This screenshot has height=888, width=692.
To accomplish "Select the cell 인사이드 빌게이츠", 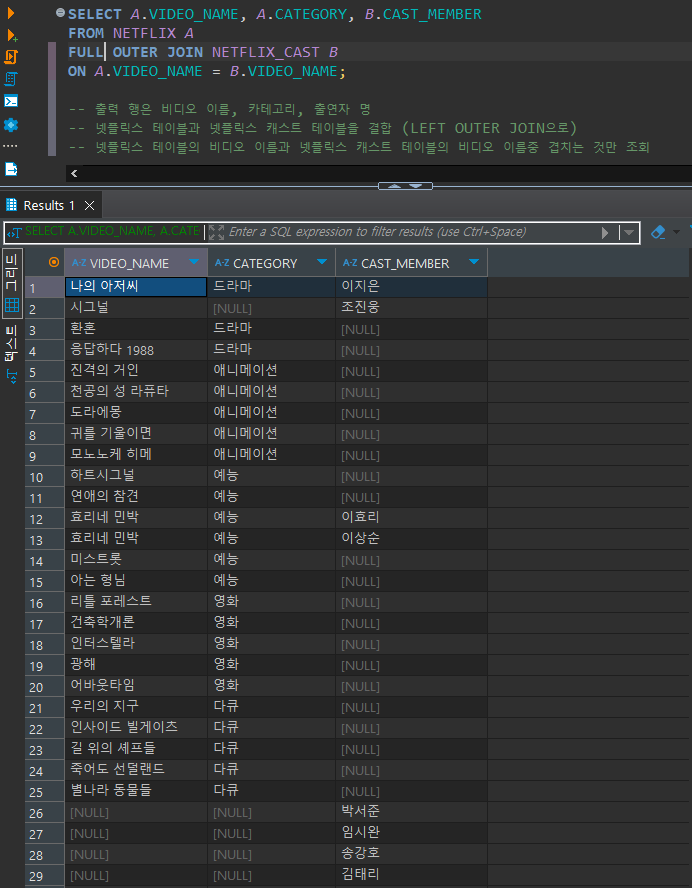I will [136, 727].
